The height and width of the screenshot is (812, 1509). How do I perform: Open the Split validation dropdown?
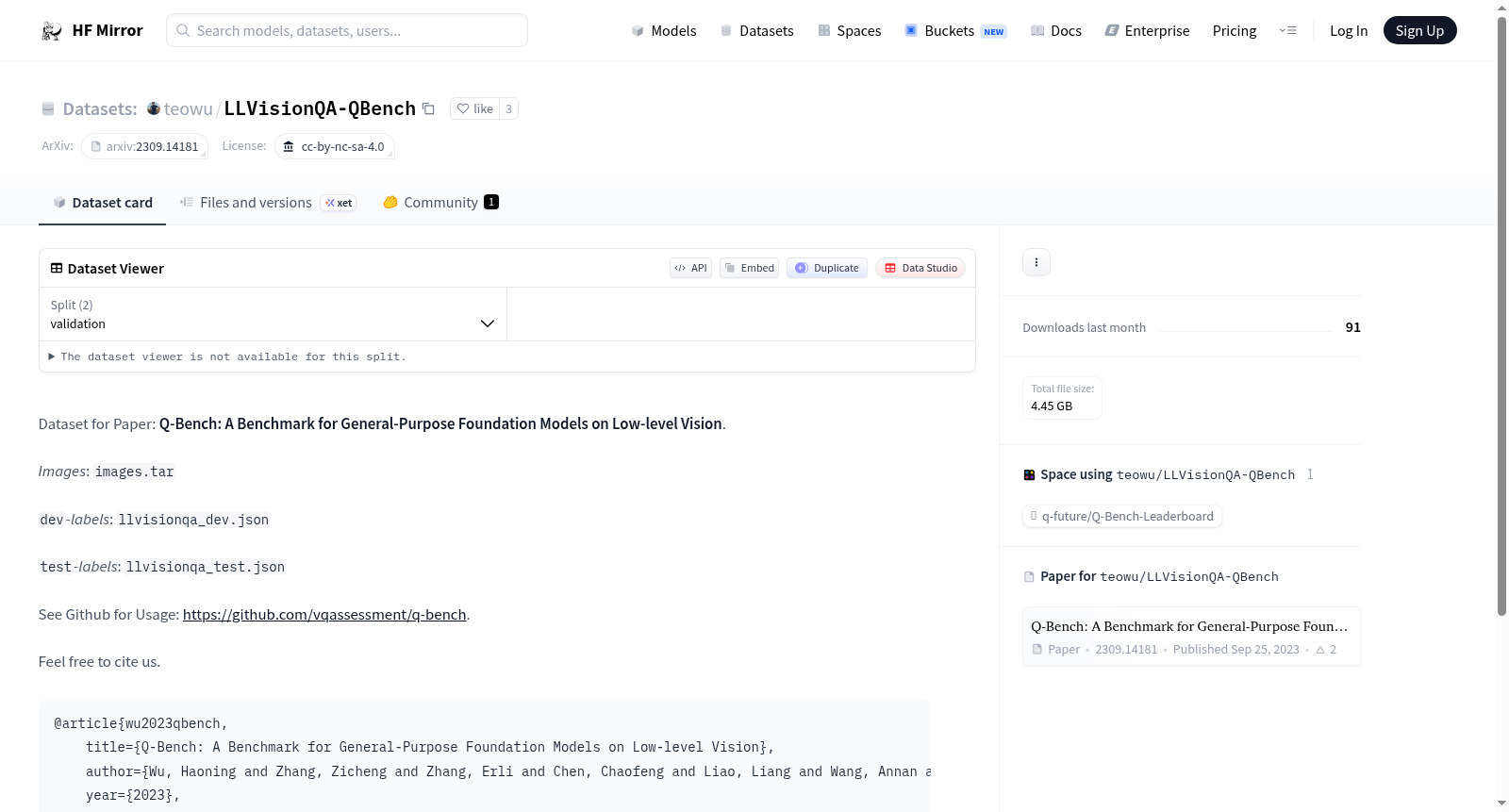point(273,314)
